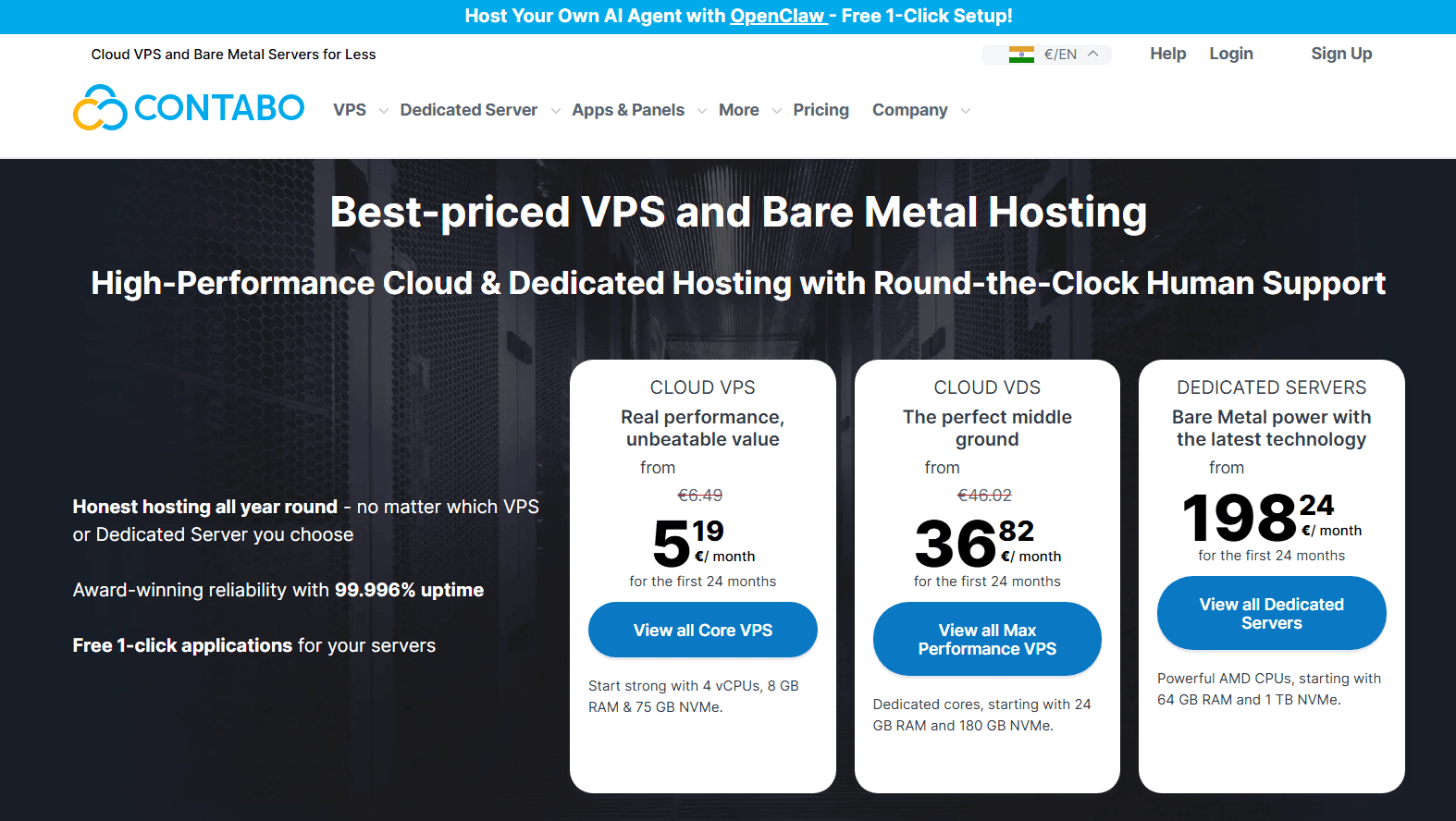
Task: Expand the Apps & Panels chevron
Action: (702, 111)
